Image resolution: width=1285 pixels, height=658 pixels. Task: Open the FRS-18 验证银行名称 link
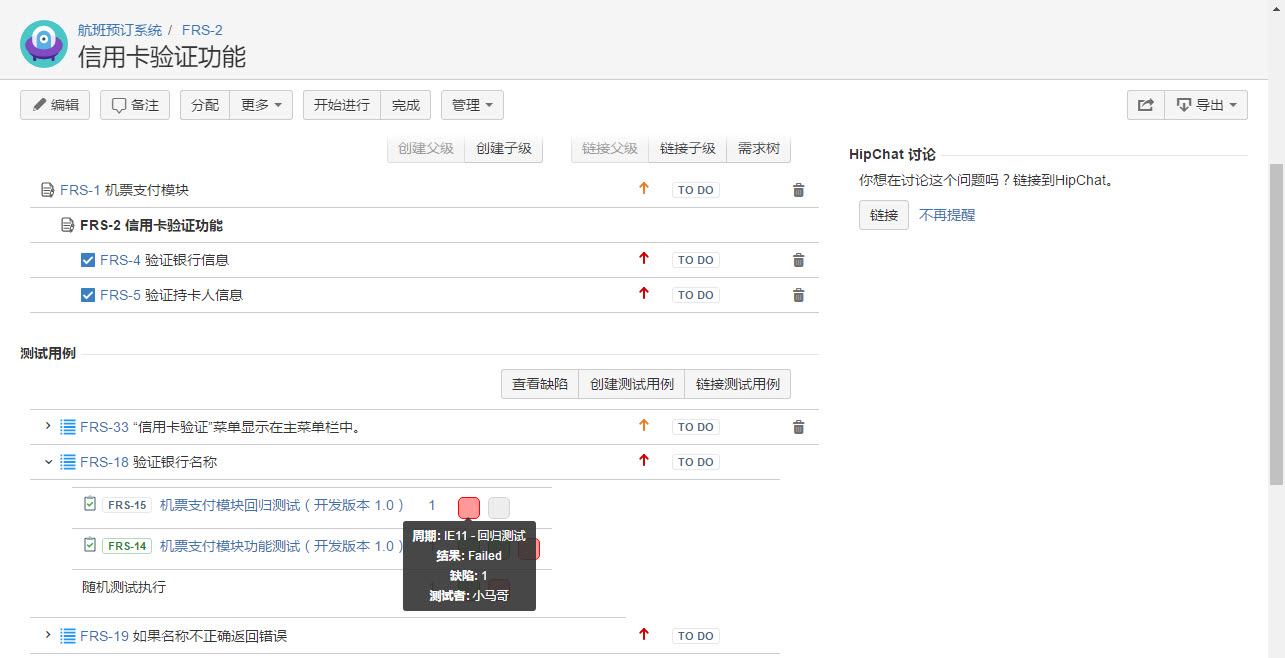[x=148, y=462]
